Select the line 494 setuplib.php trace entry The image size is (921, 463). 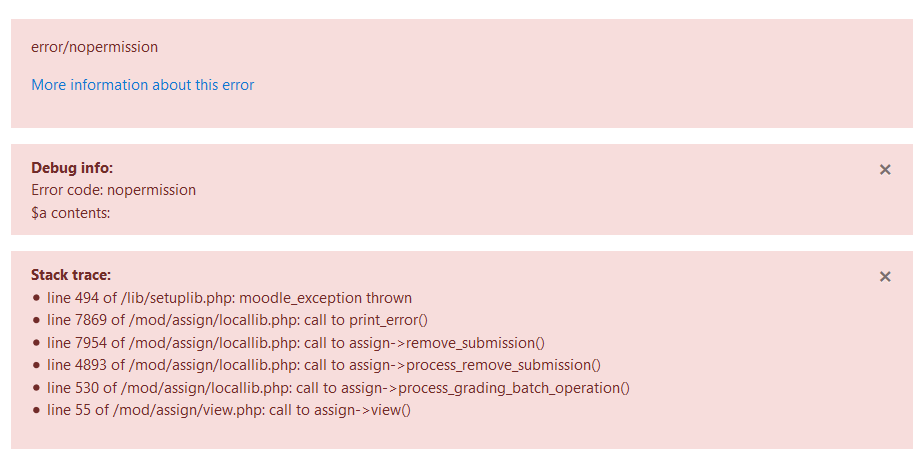[x=229, y=298]
